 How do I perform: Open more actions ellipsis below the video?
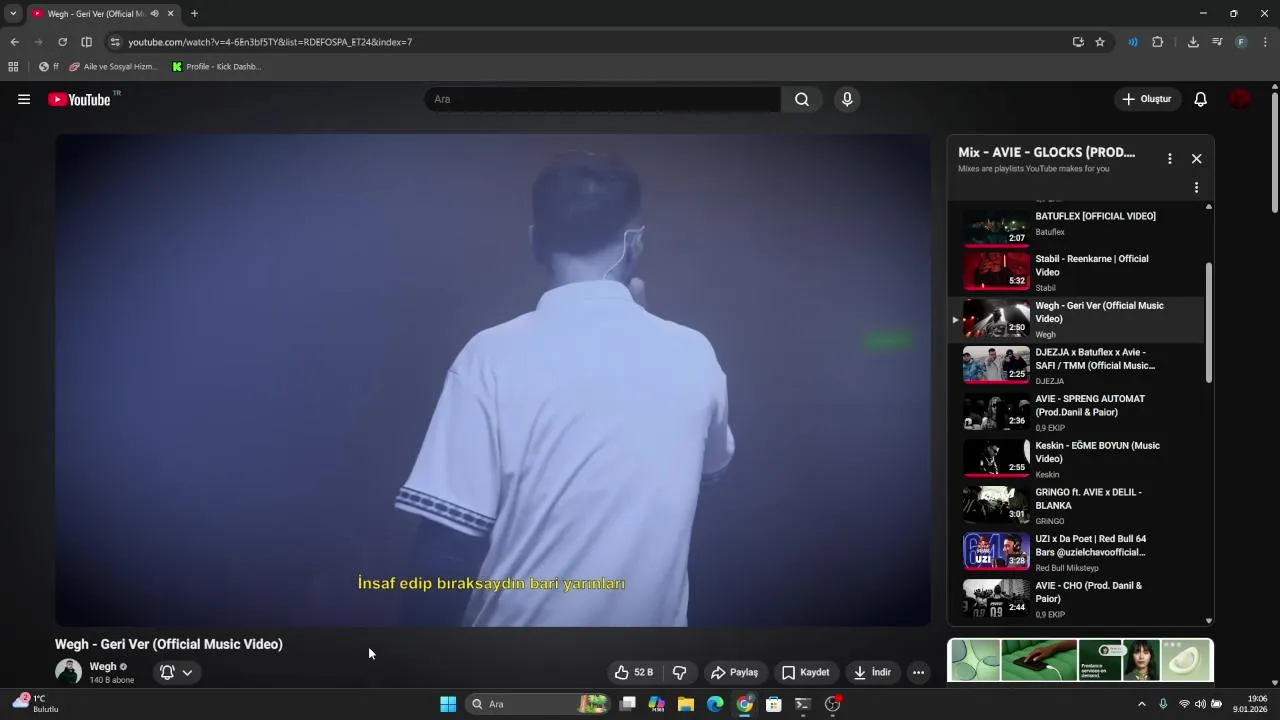point(918,672)
